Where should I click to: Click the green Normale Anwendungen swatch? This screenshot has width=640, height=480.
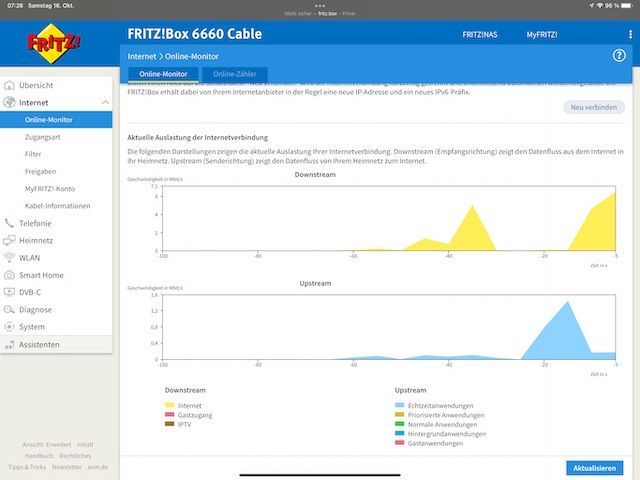400,424
